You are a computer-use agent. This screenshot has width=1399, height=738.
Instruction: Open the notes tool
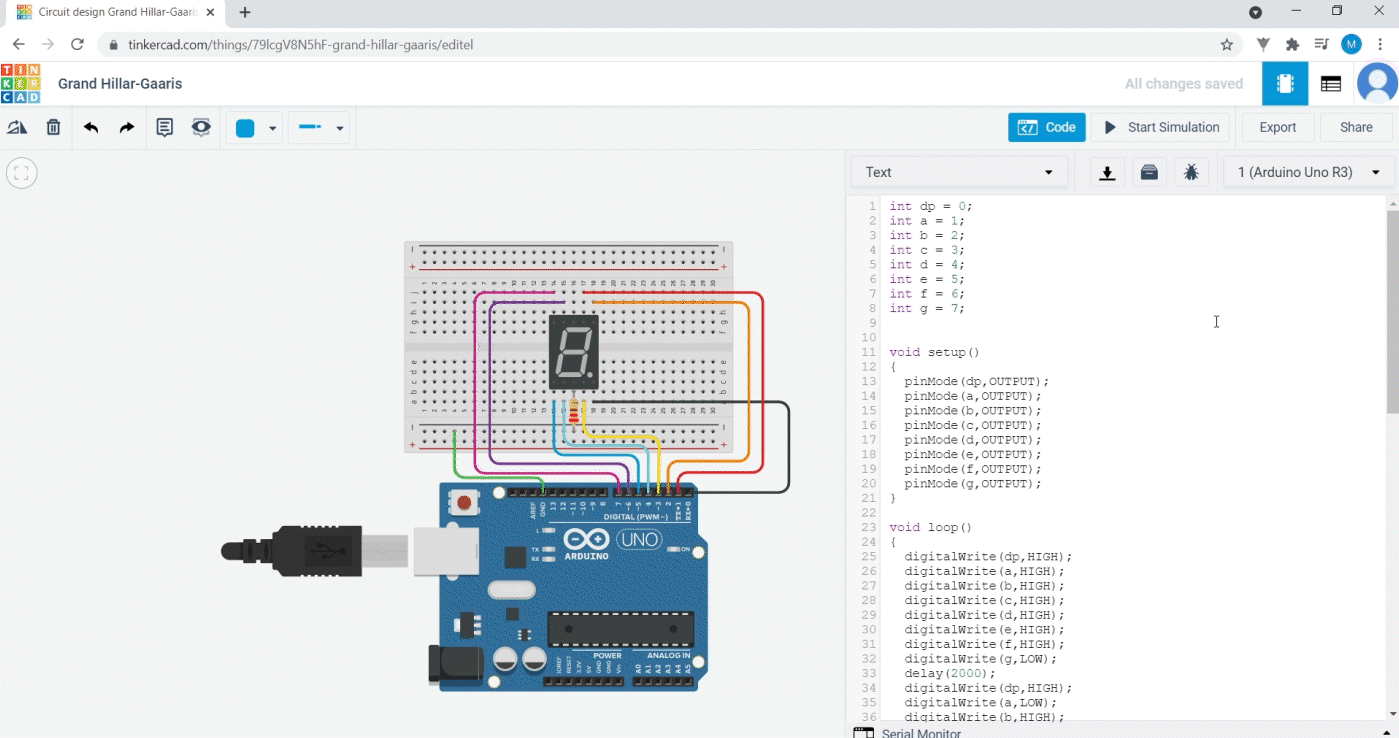pos(165,128)
